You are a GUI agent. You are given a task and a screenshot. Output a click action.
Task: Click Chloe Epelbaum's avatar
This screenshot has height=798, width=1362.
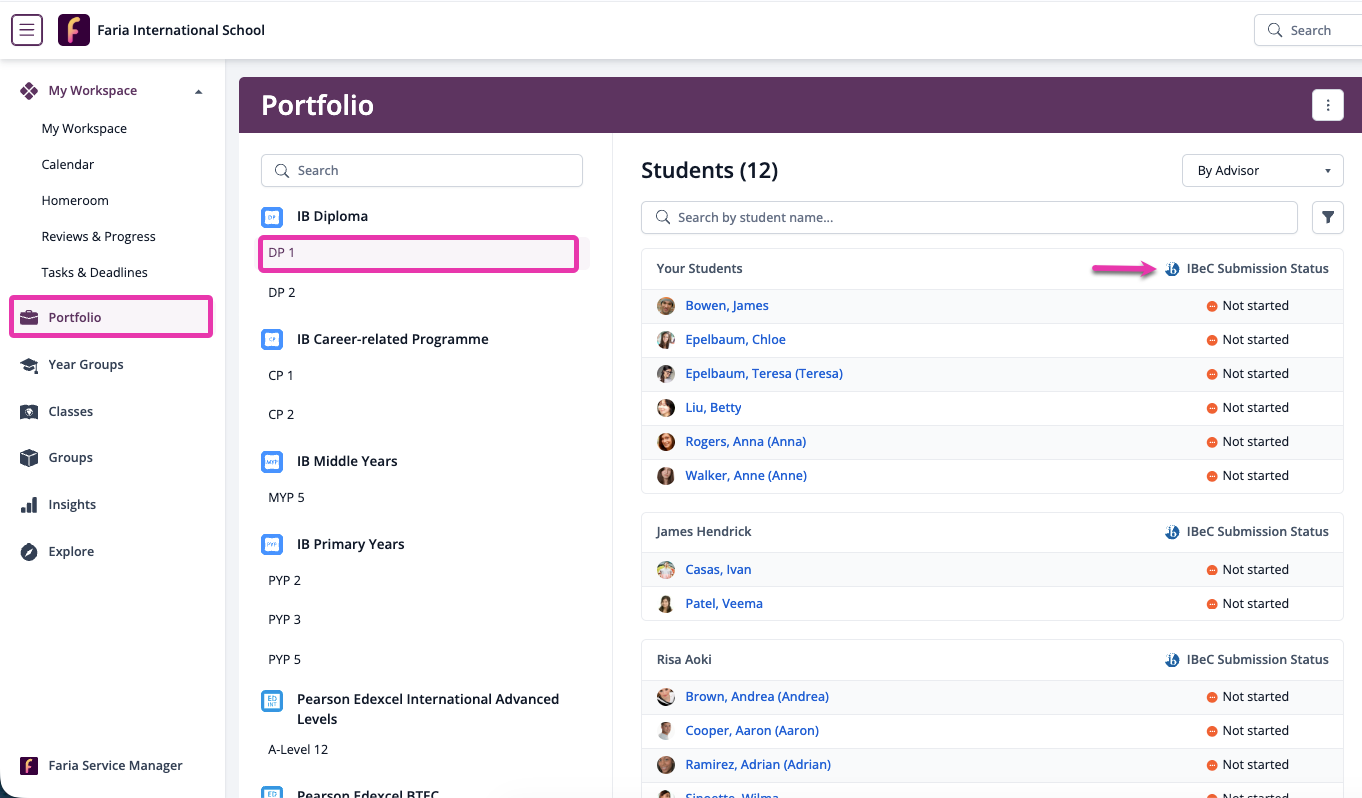pos(666,340)
